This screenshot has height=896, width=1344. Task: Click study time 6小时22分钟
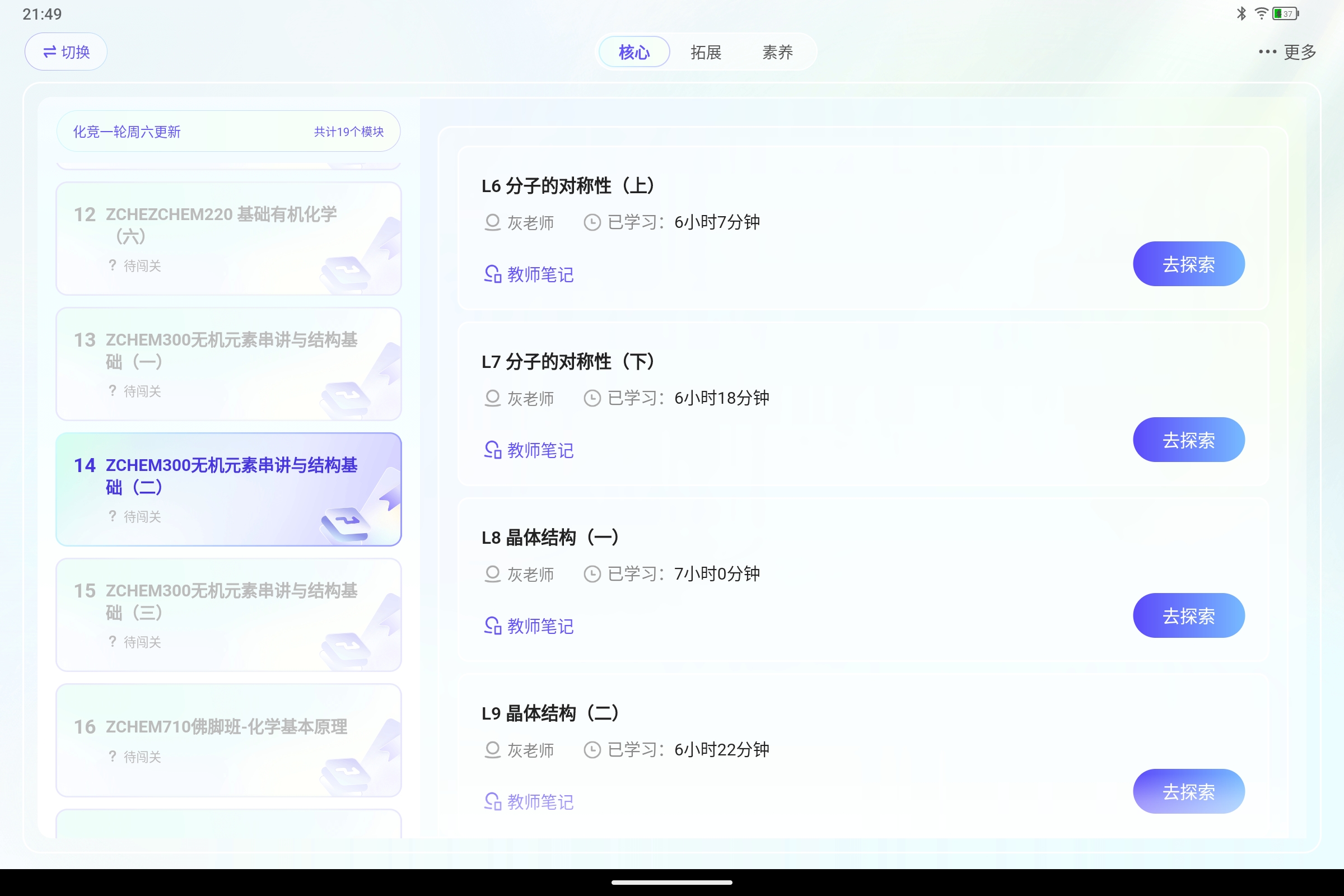pyautogui.click(x=722, y=750)
